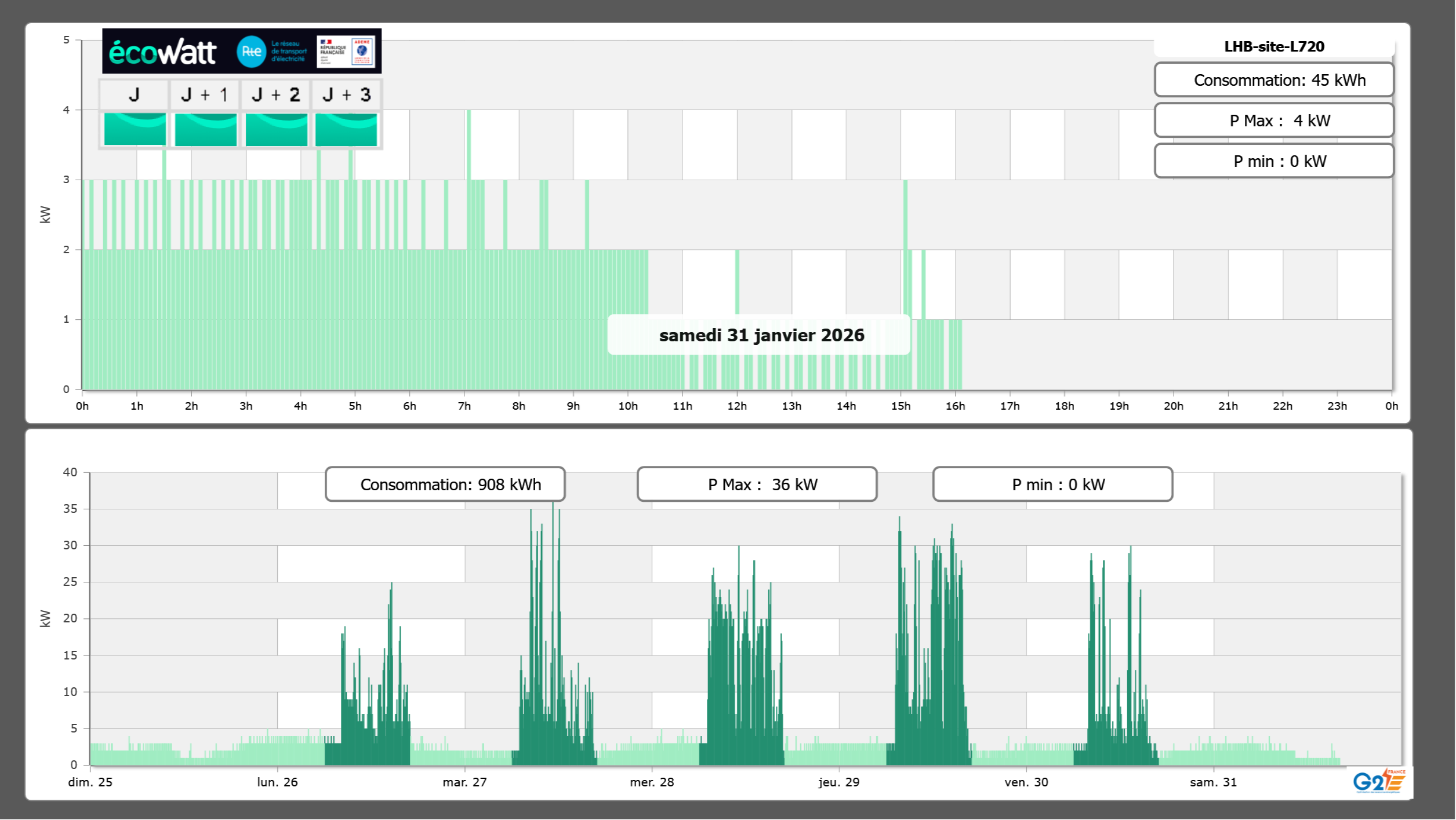Click the mar. 27 day axis label
This screenshot has width=1456, height=820.
click(x=464, y=782)
